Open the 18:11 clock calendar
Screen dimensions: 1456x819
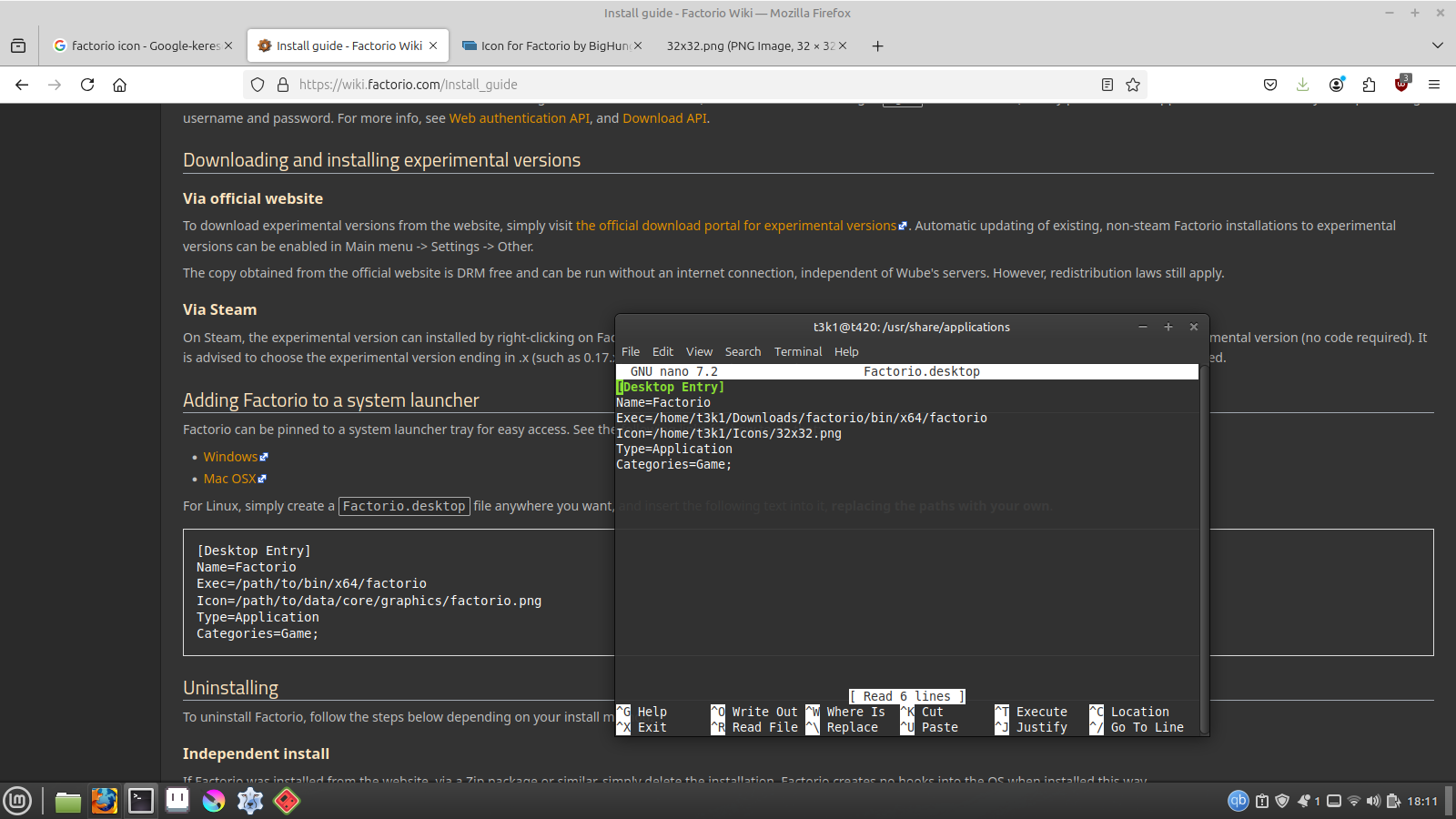(1422, 801)
